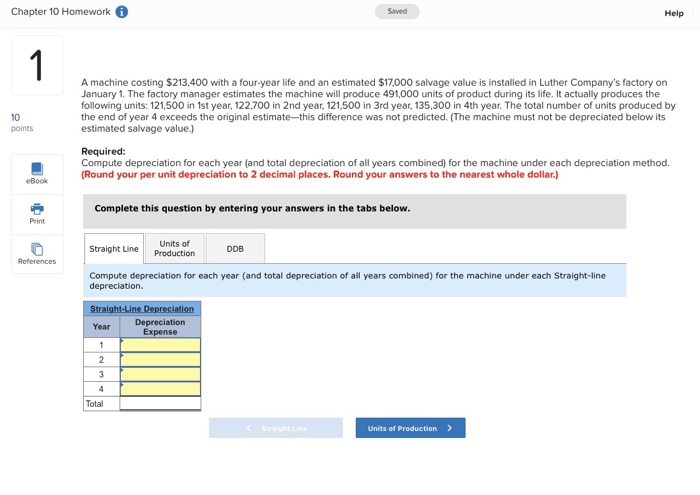Click the question number 1 box
The height and width of the screenshot is (495, 700).
[37, 65]
